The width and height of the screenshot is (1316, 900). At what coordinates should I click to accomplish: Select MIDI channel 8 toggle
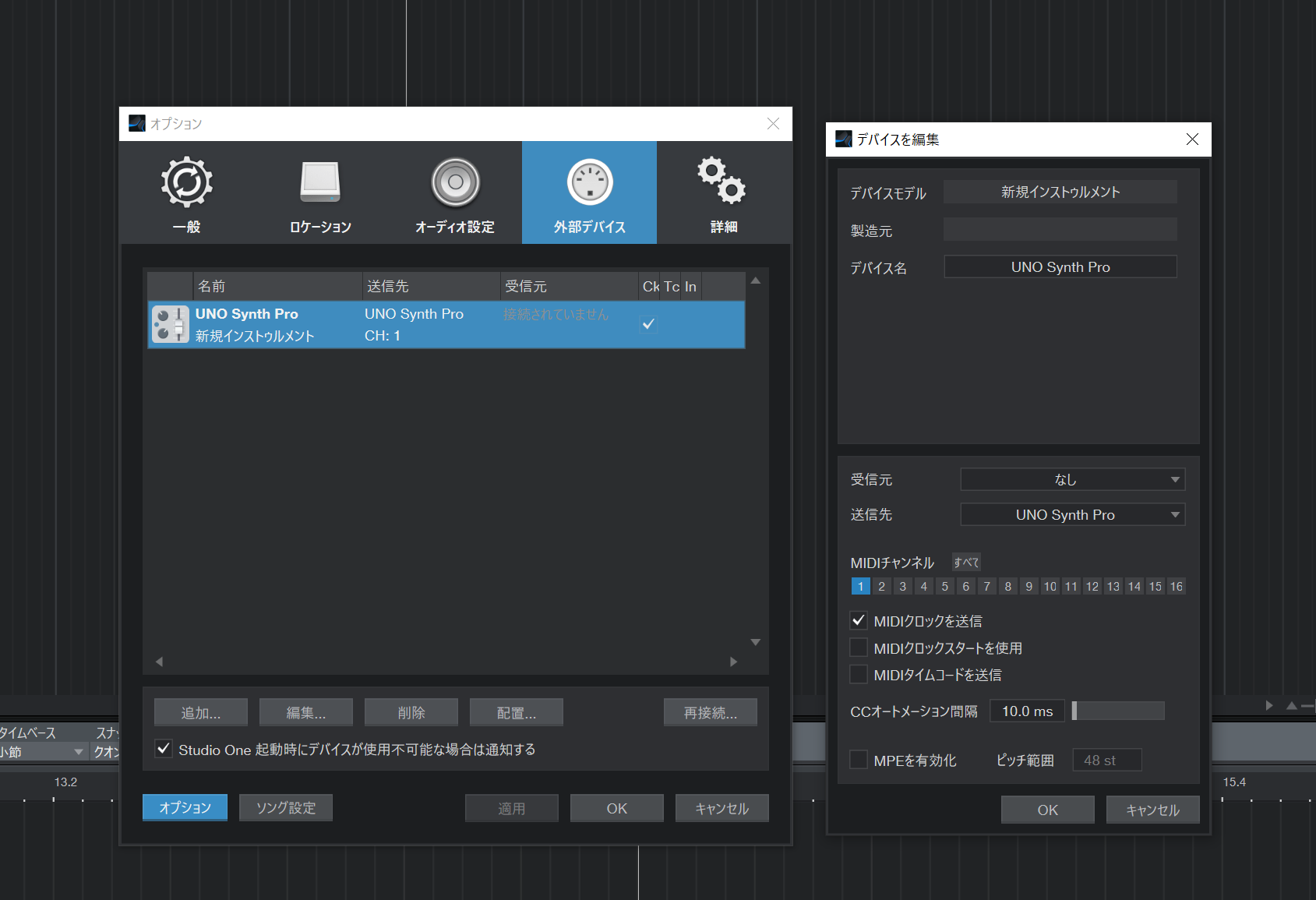coord(1008,586)
